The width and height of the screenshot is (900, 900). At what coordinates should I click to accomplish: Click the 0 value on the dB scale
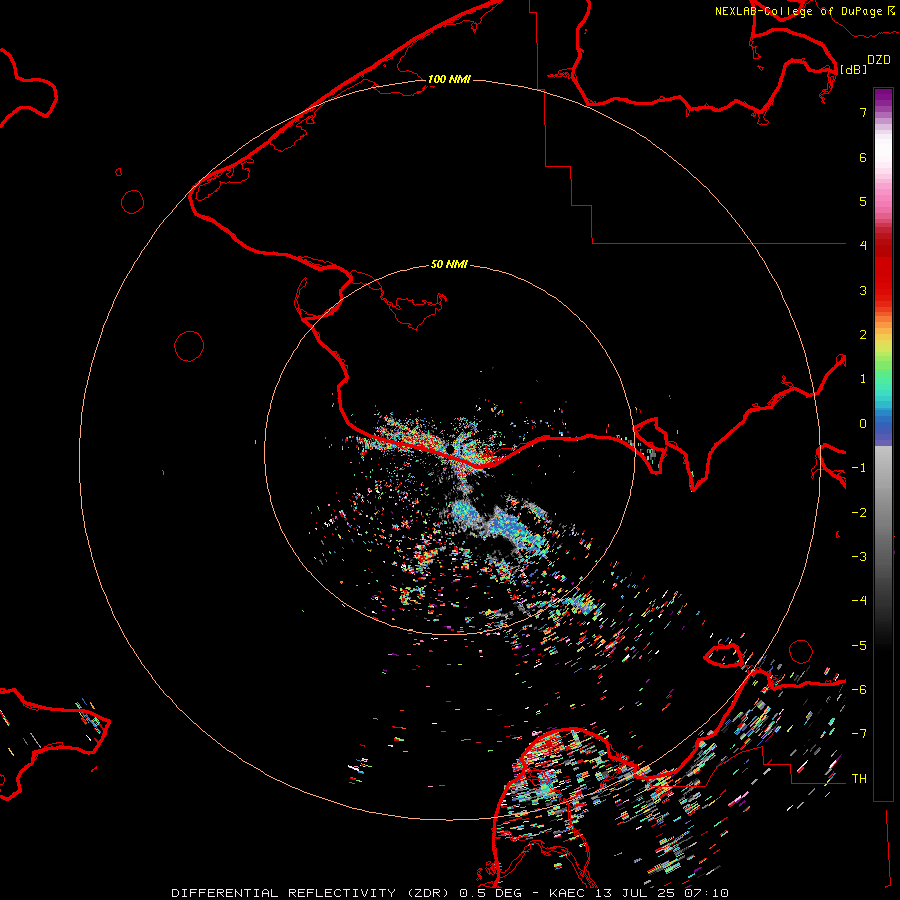tap(863, 424)
